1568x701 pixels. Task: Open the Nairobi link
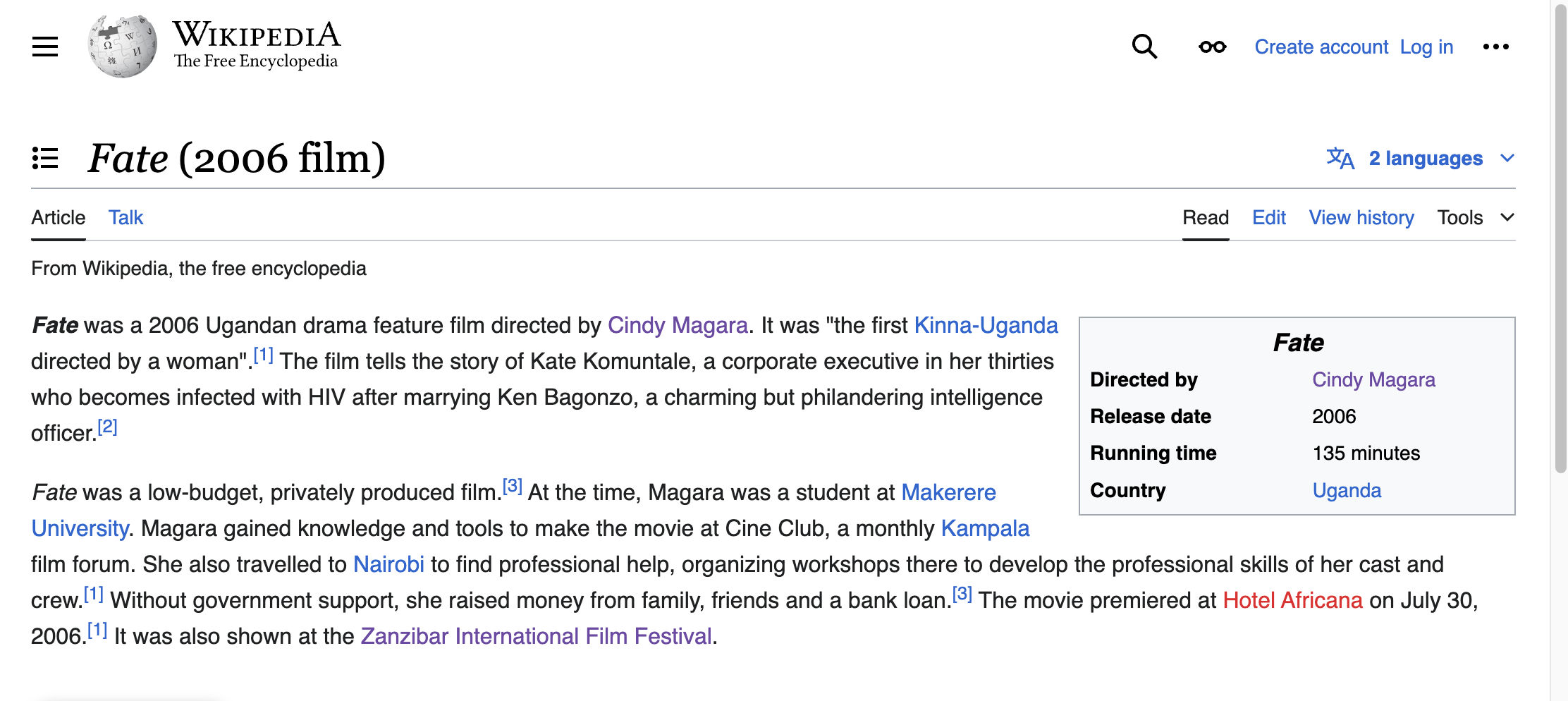pyautogui.click(x=388, y=564)
